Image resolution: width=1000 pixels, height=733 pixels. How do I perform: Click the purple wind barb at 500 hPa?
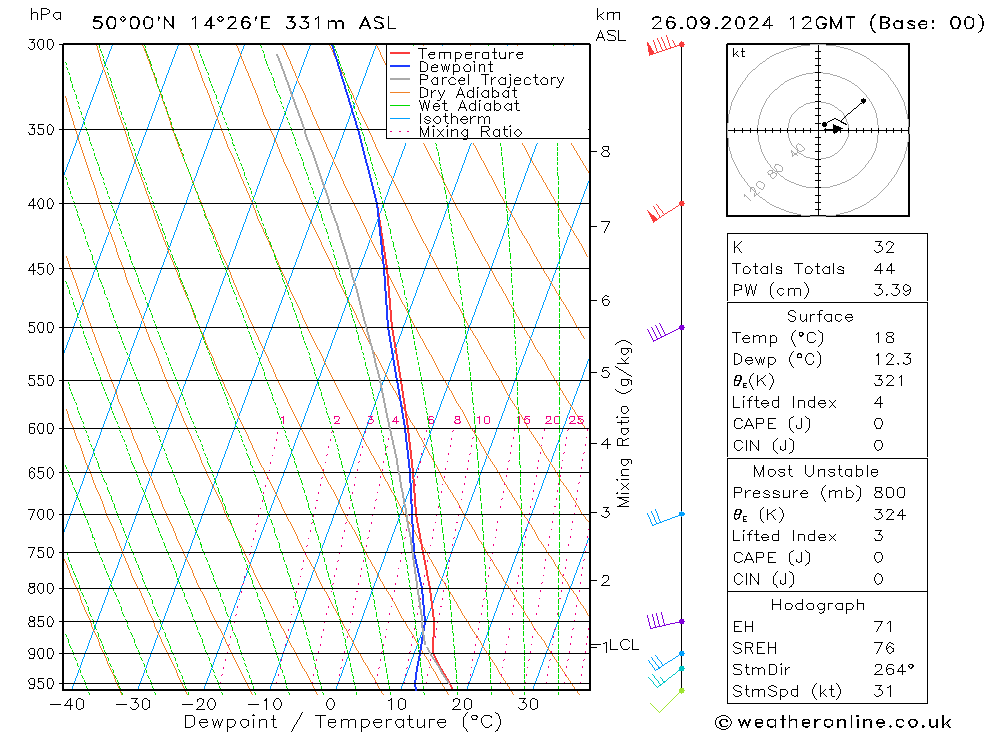pyautogui.click(x=665, y=332)
